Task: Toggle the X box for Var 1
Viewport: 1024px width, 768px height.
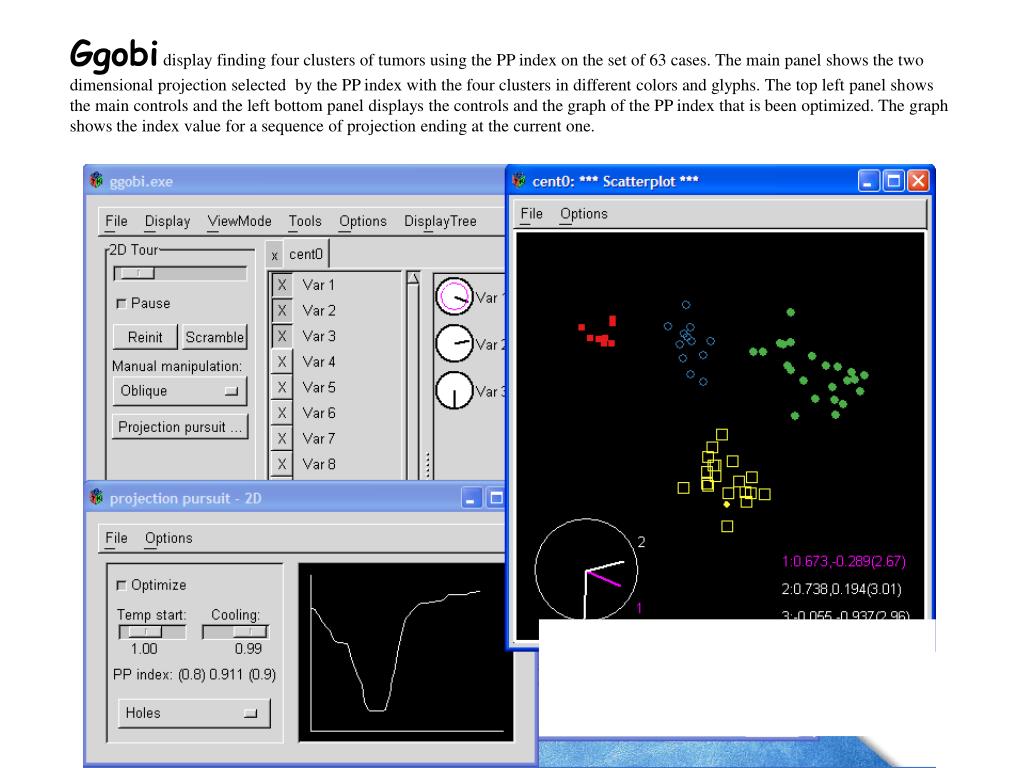Action: pos(281,285)
